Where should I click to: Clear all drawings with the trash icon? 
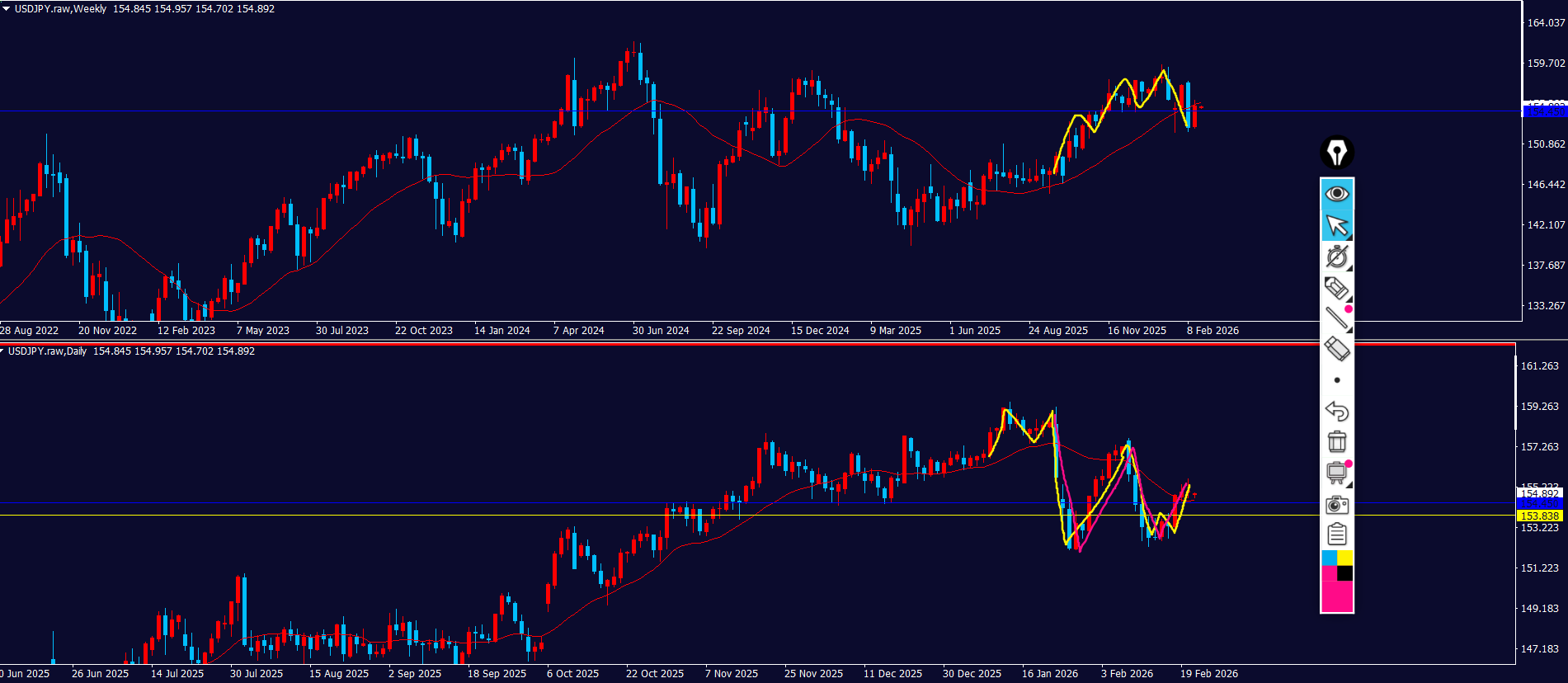click(1336, 442)
